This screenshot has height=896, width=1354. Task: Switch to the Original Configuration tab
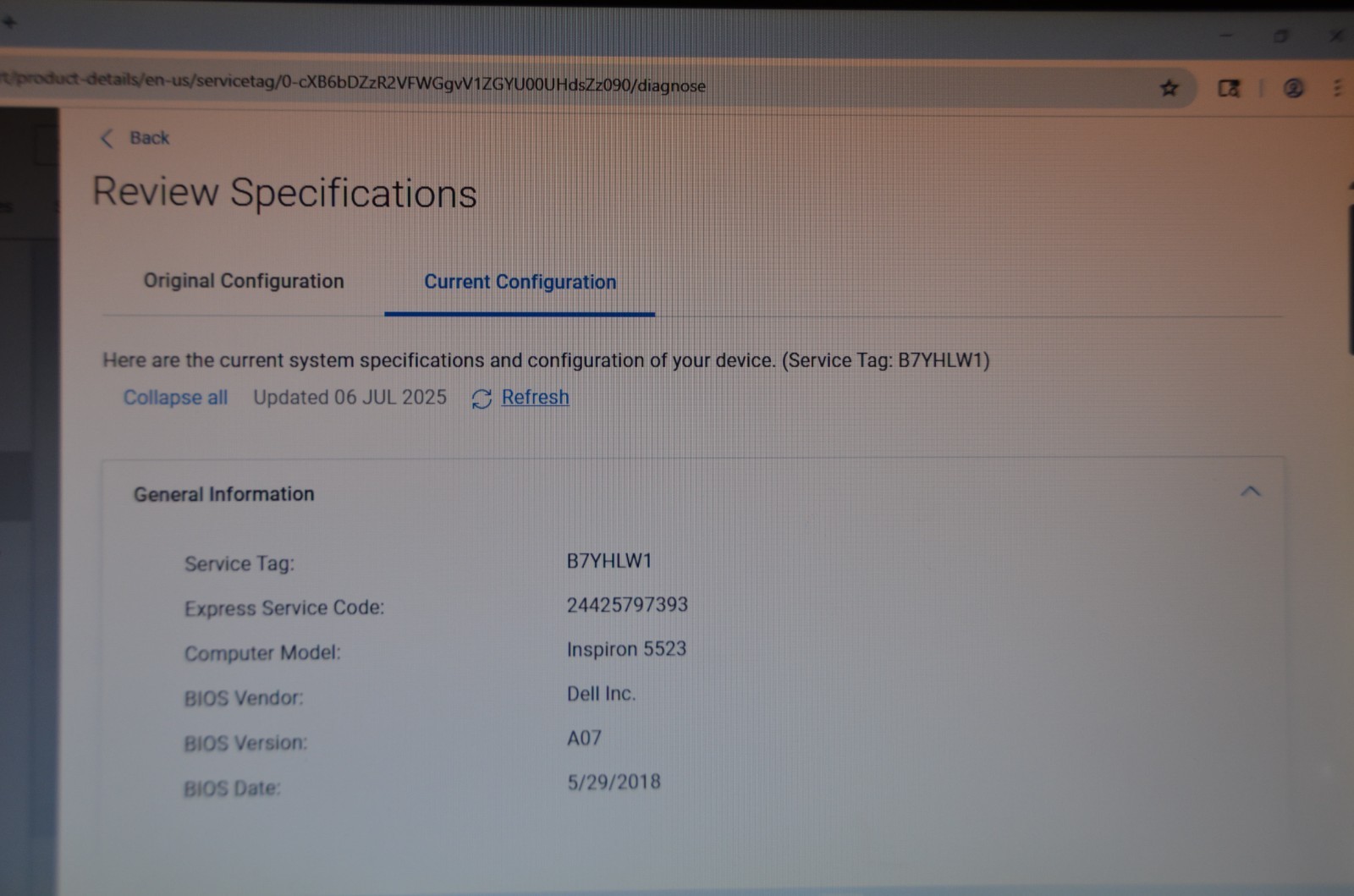point(244,281)
